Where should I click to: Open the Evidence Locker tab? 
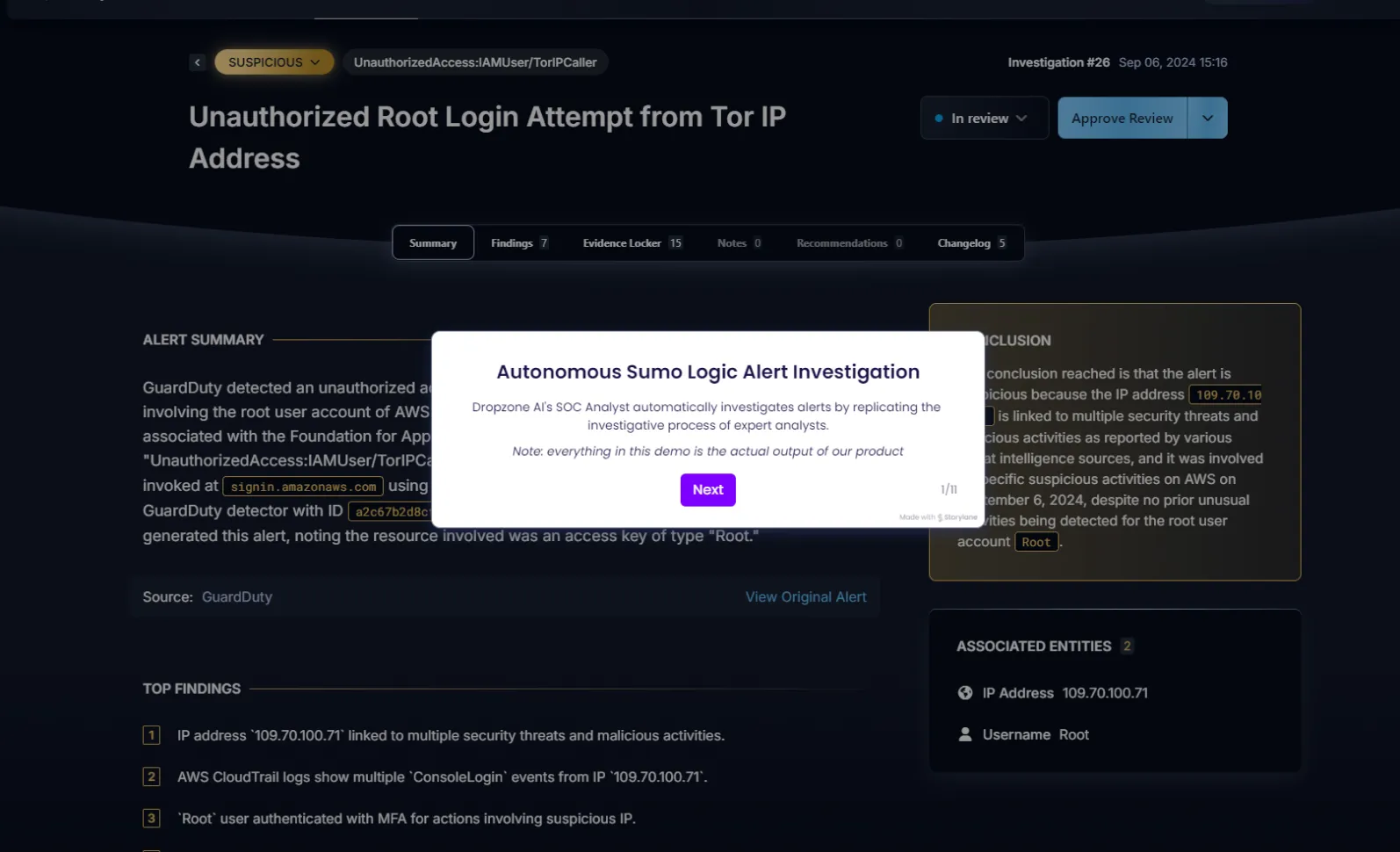tap(632, 242)
